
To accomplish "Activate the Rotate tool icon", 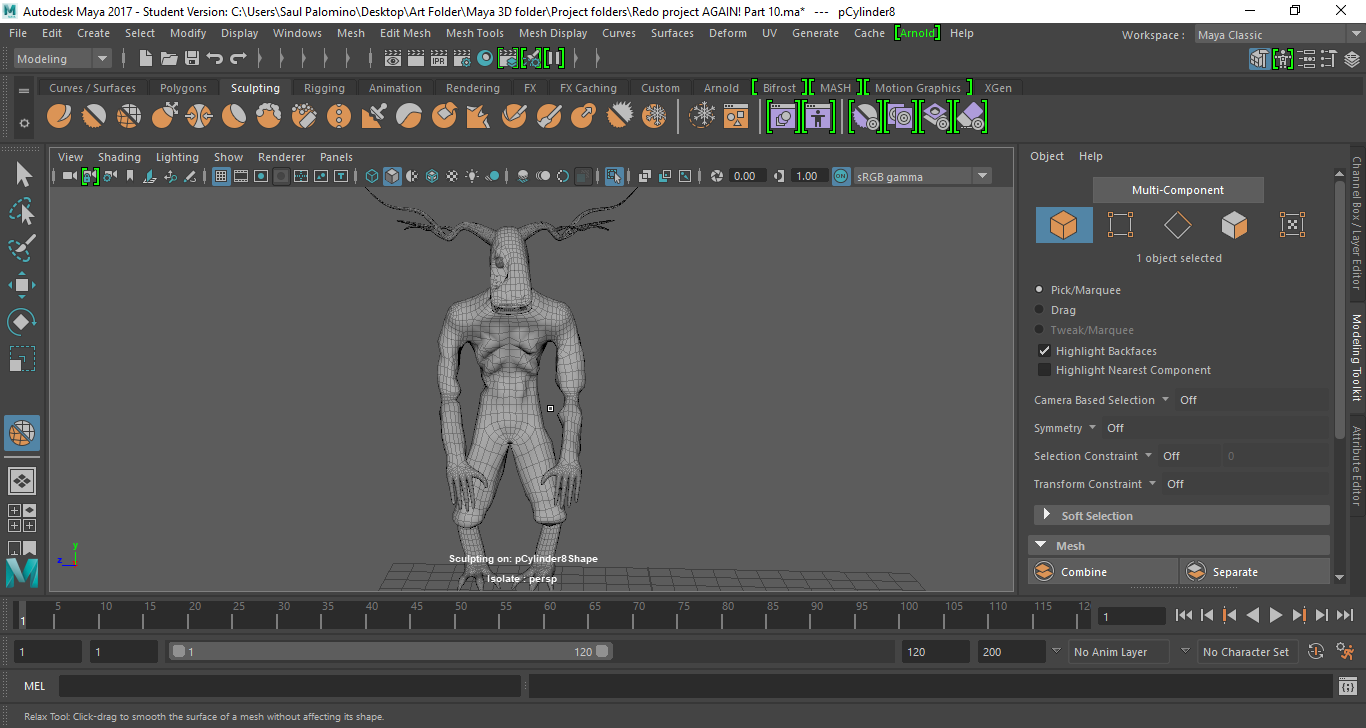I will point(22,322).
